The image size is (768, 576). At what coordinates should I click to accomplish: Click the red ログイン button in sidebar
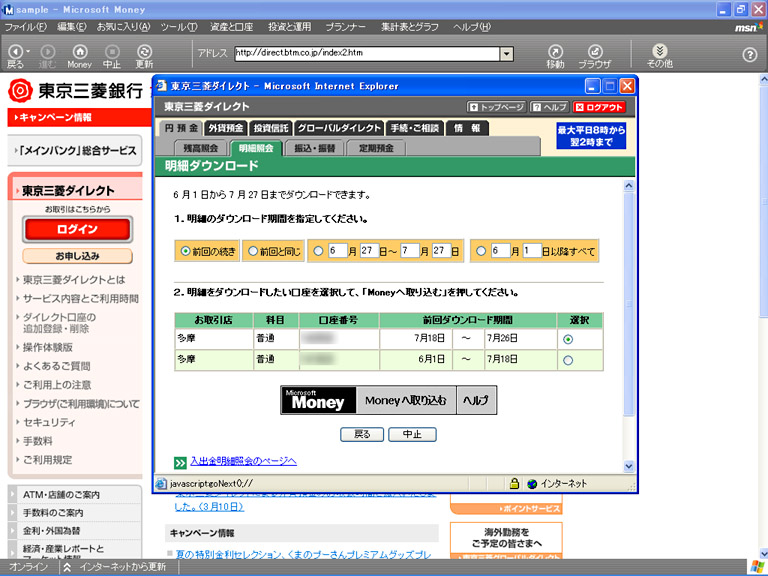click(77, 229)
